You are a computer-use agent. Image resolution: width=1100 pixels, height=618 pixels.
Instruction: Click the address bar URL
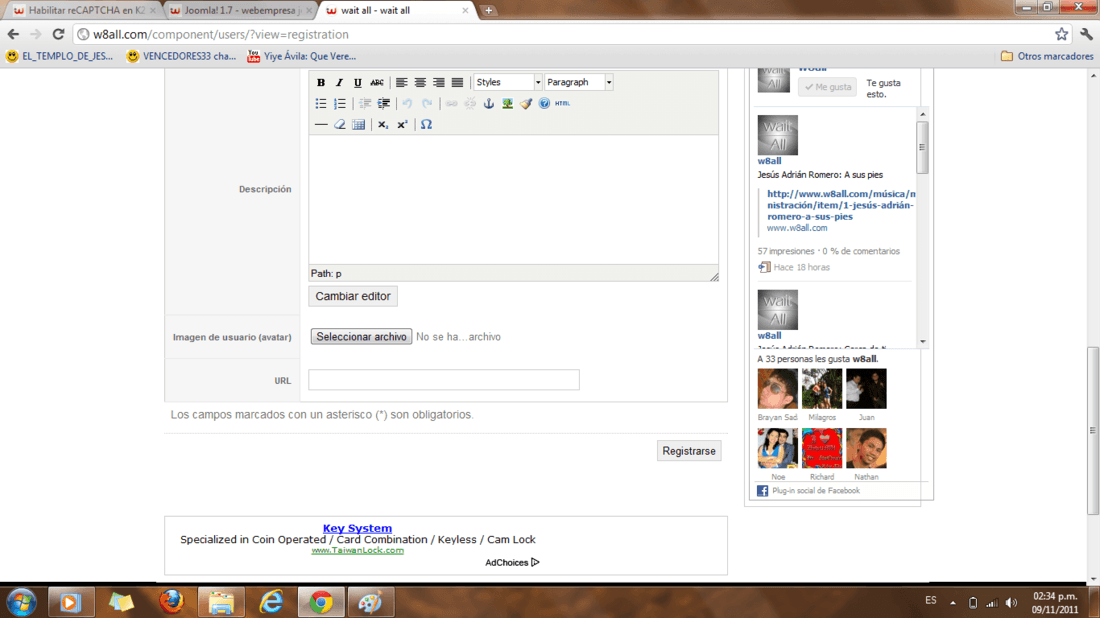click(x=221, y=34)
